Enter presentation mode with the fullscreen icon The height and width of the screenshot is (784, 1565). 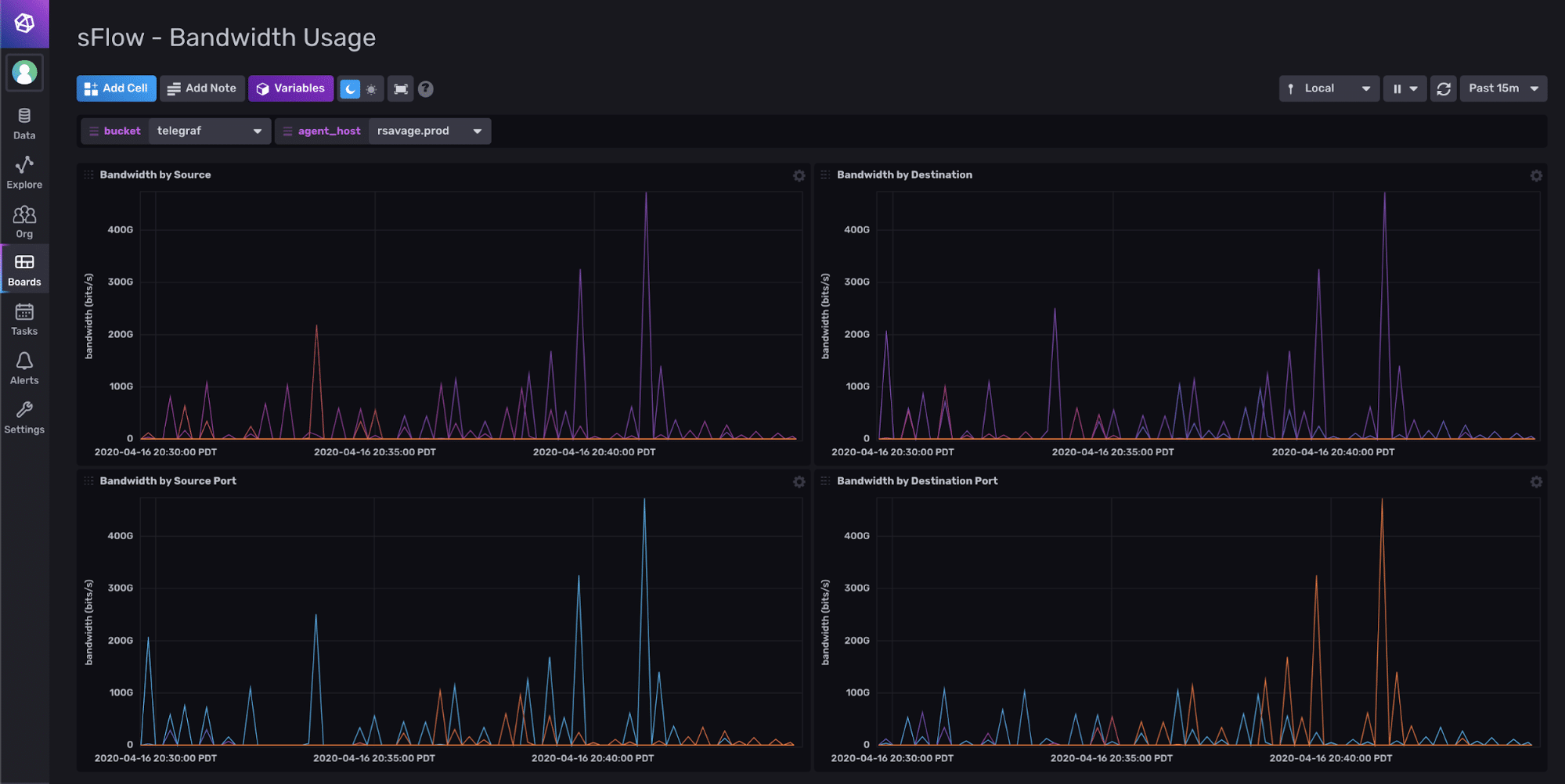click(x=401, y=88)
